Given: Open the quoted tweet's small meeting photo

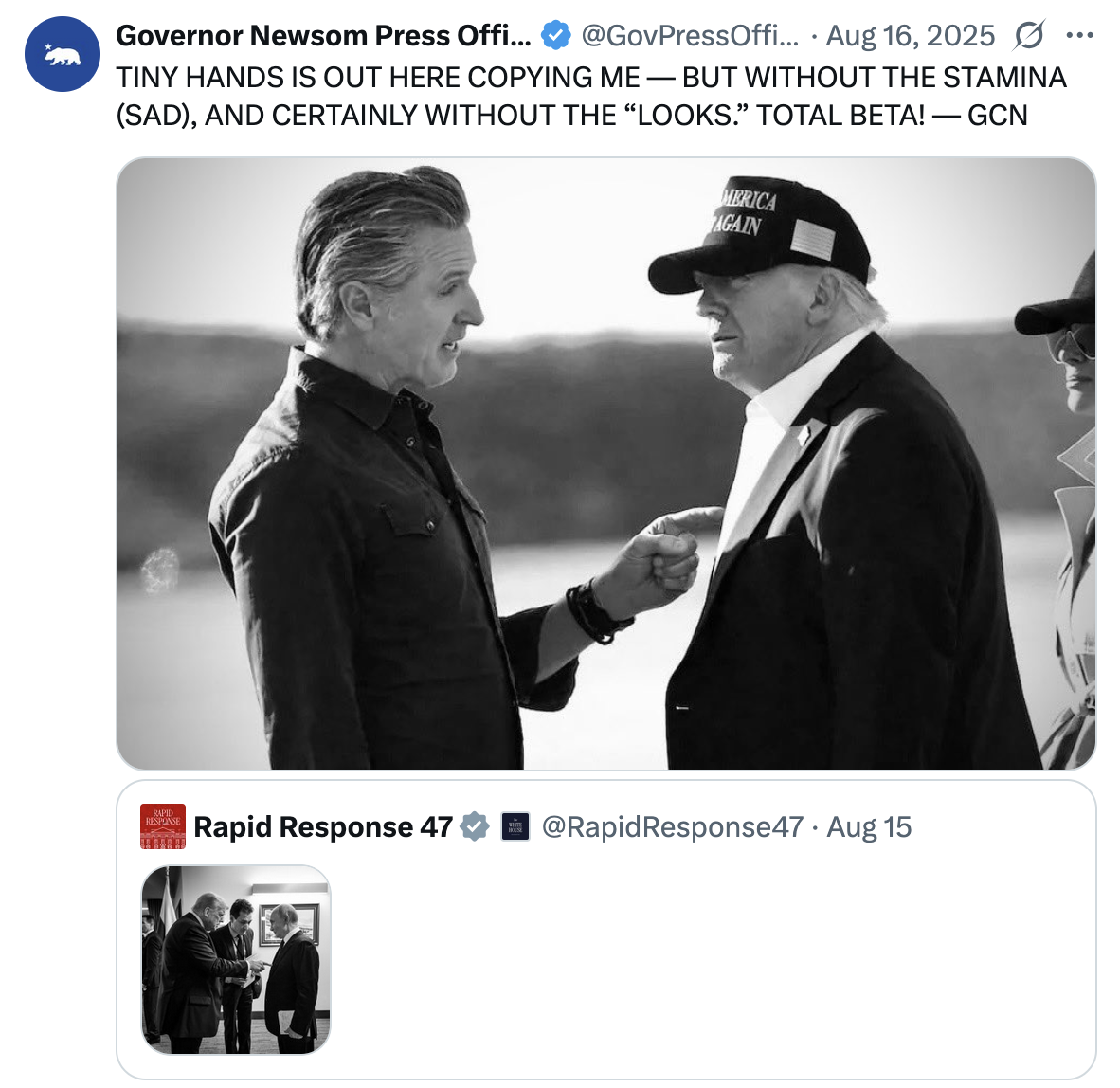Looking at the screenshot, I should pyautogui.click(x=236, y=959).
